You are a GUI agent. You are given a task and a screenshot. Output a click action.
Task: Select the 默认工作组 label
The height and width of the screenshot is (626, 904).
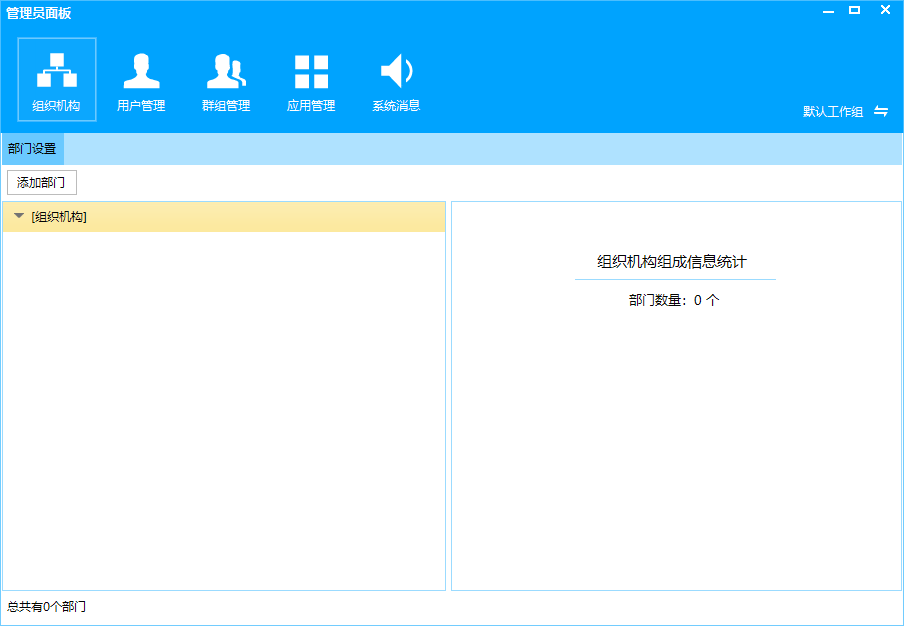coord(833,112)
